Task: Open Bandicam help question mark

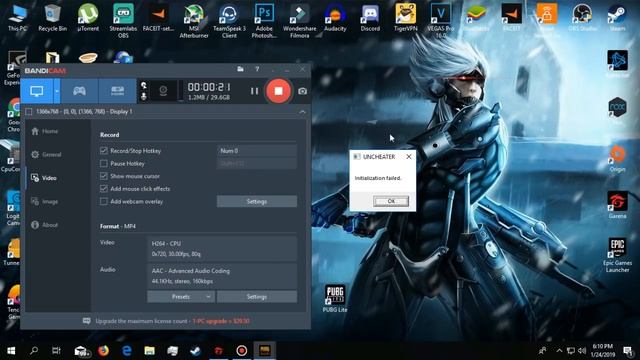Action: click(257, 69)
